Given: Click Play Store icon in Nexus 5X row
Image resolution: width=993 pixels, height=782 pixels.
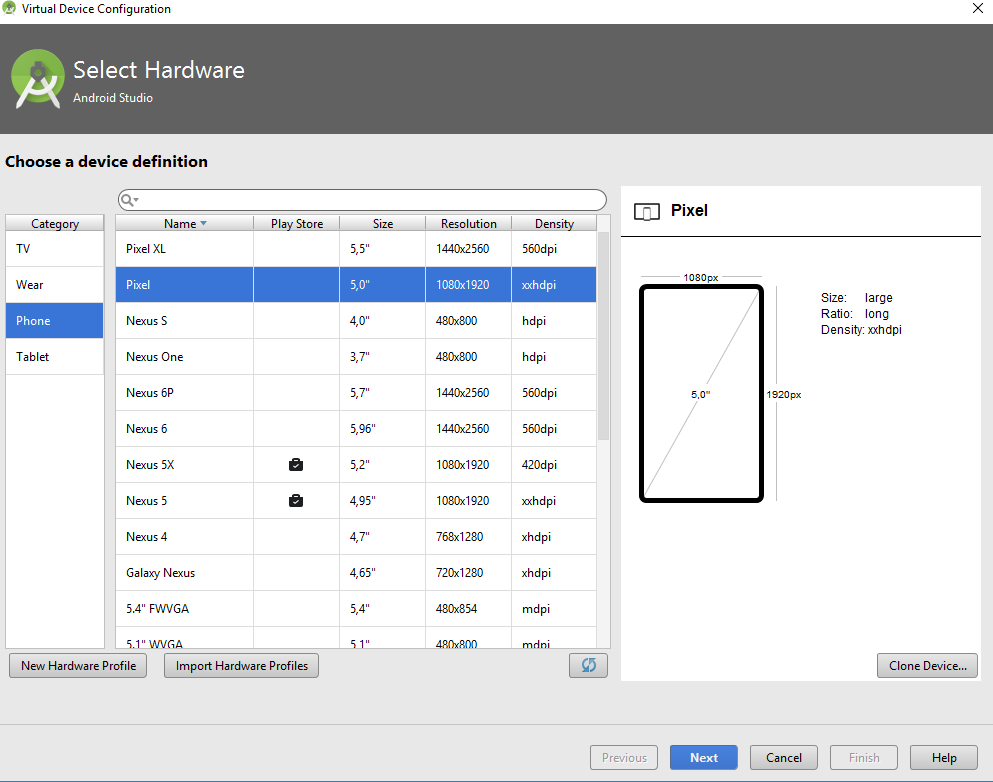Looking at the screenshot, I should [296, 465].
